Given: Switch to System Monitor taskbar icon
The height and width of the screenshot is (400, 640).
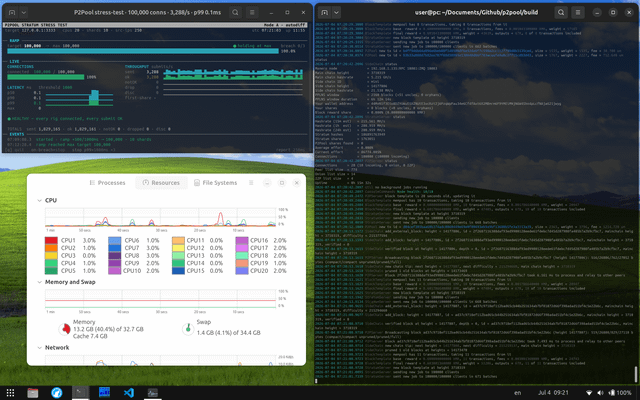Looking at the screenshot, I should click(x=153, y=393).
